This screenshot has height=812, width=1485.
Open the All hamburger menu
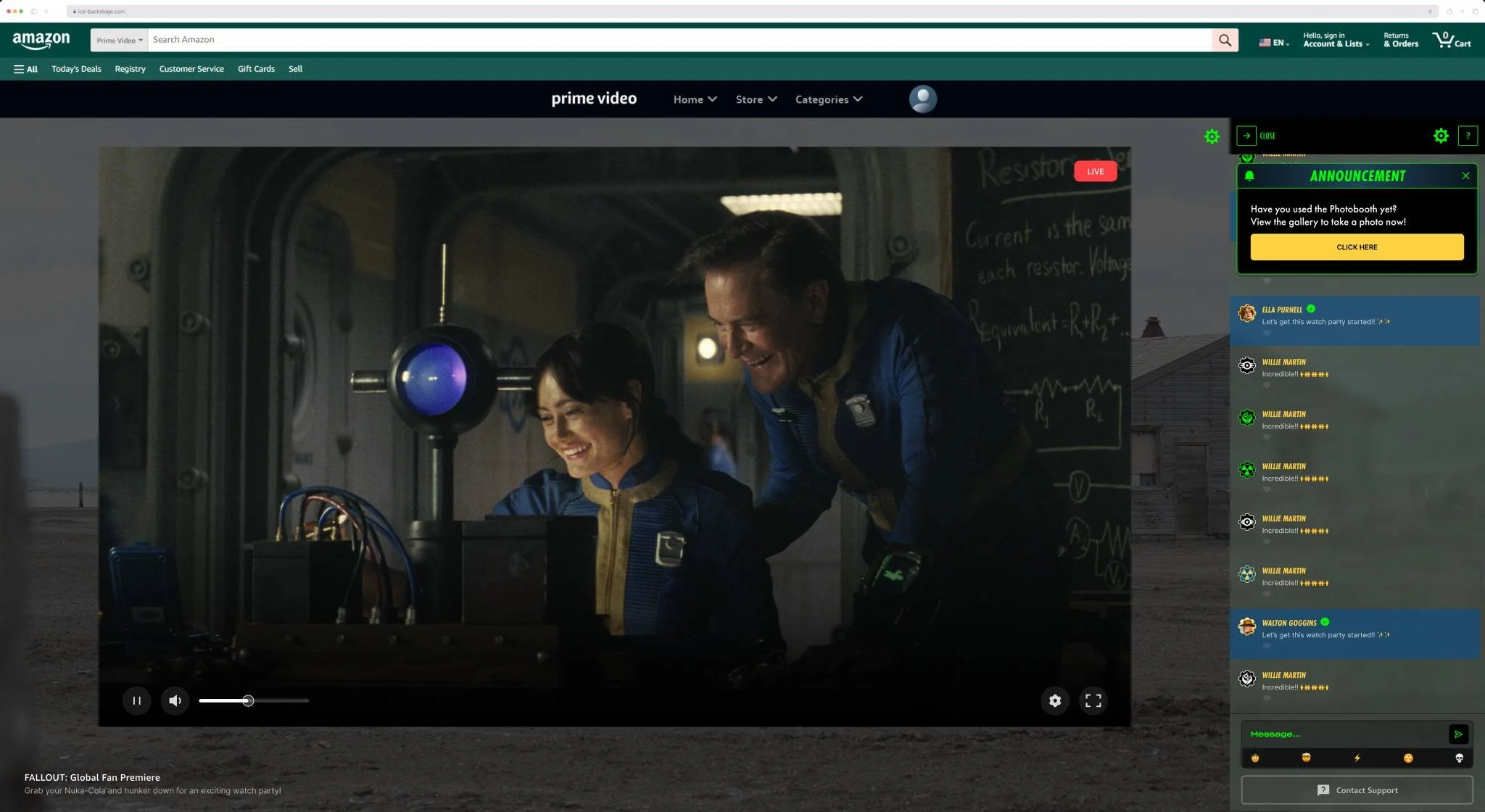(25, 69)
